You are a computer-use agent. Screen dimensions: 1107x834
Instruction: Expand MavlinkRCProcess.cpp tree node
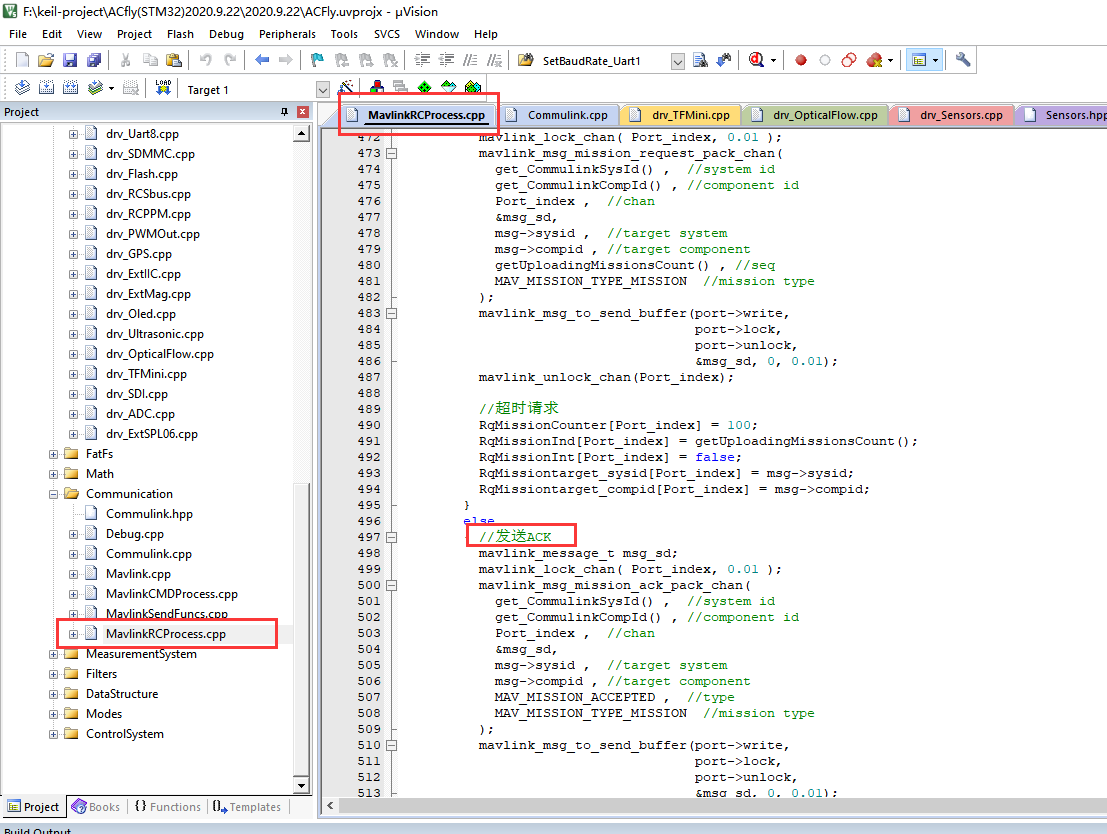tap(73, 634)
